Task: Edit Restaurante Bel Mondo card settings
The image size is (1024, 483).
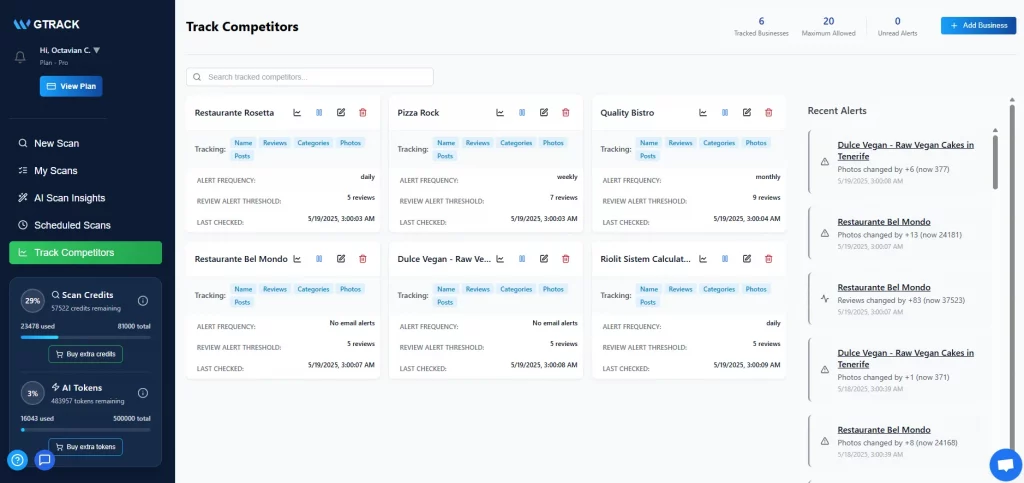Action: coord(341,258)
